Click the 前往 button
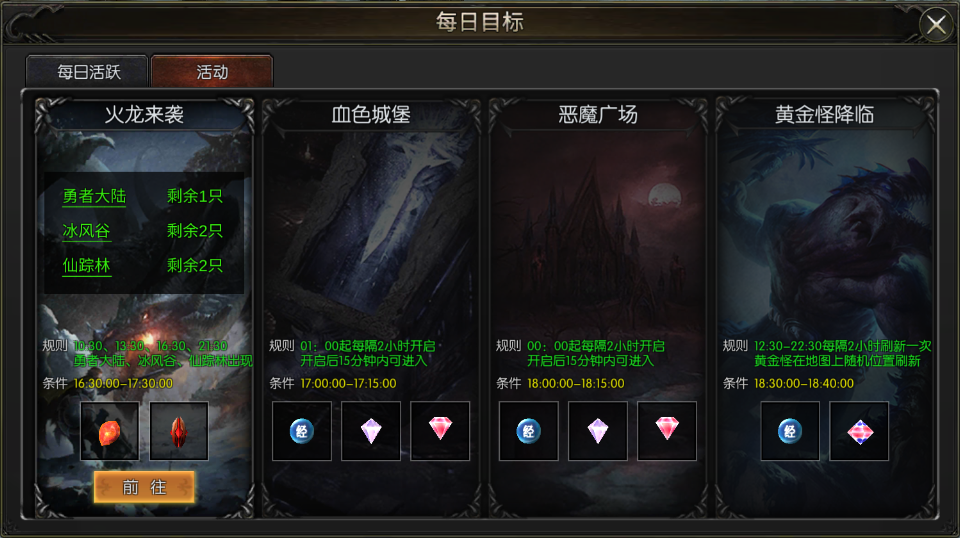 [x=144, y=487]
